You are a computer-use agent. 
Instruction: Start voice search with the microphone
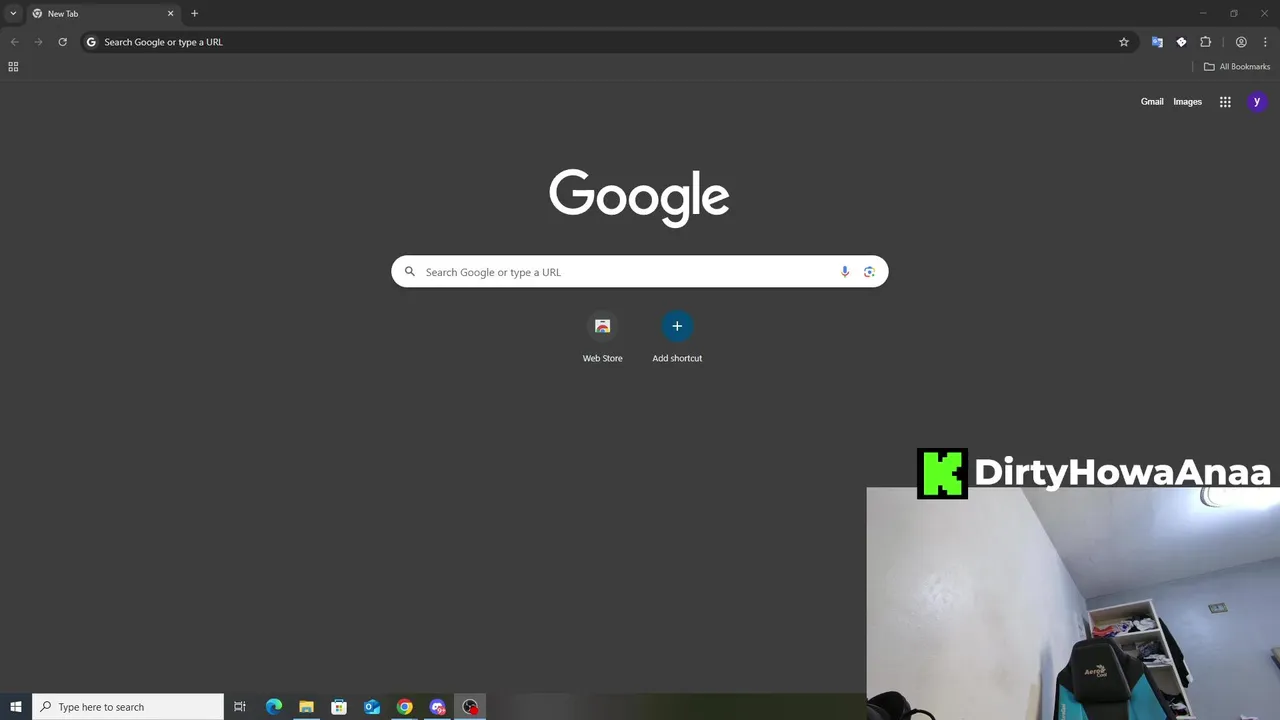(845, 272)
